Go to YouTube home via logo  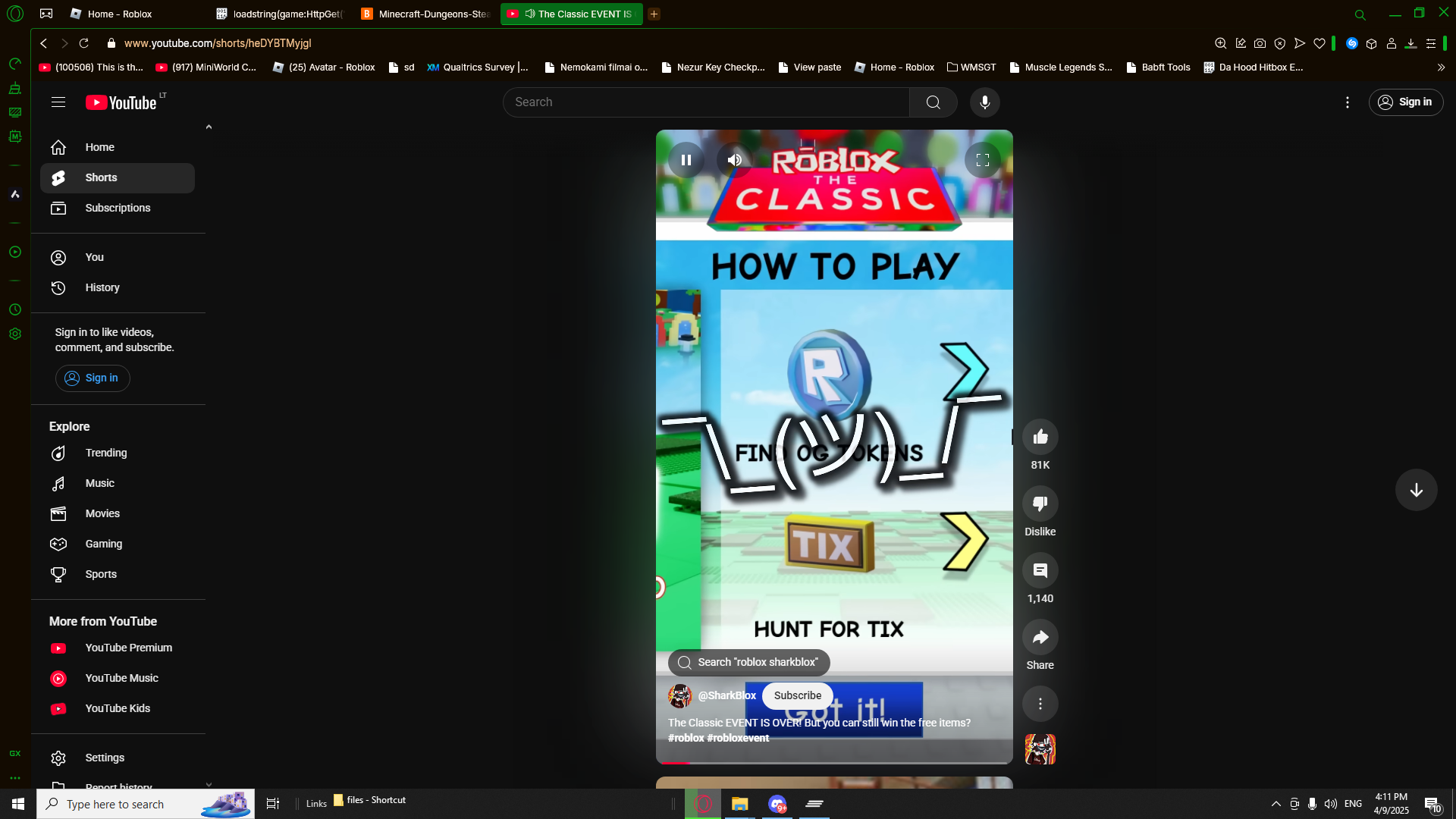[x=121, y=102]
